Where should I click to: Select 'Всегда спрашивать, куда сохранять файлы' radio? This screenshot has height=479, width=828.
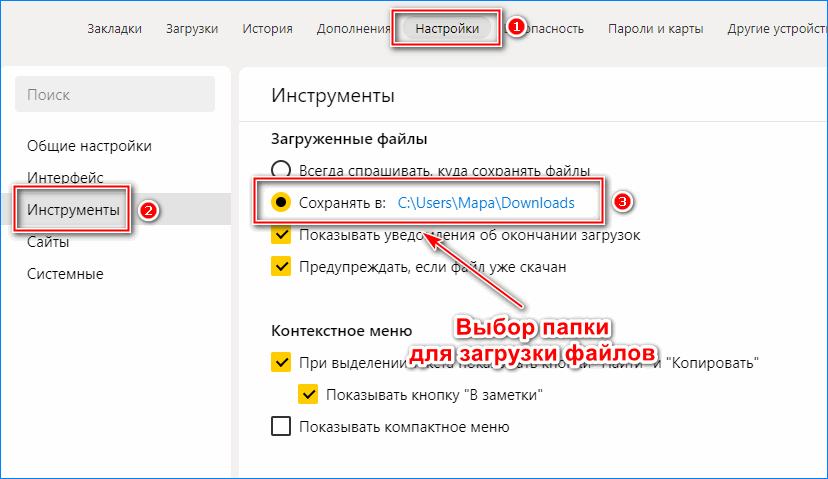(281, 170)
